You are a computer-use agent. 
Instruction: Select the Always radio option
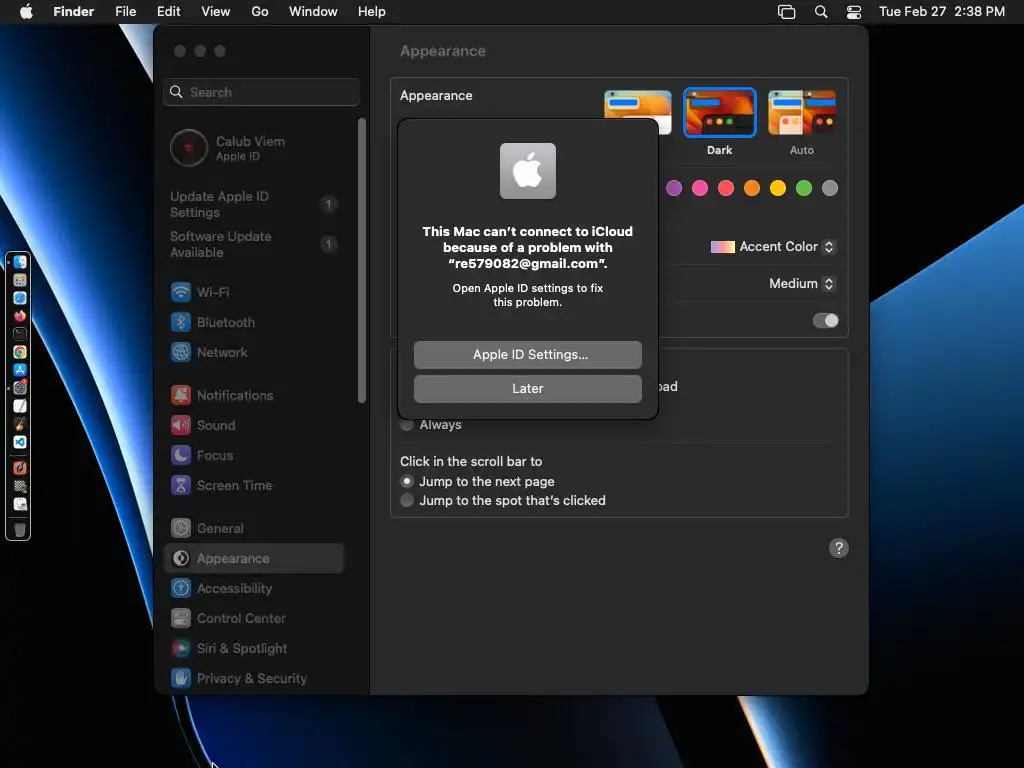(x=407, y=424)
